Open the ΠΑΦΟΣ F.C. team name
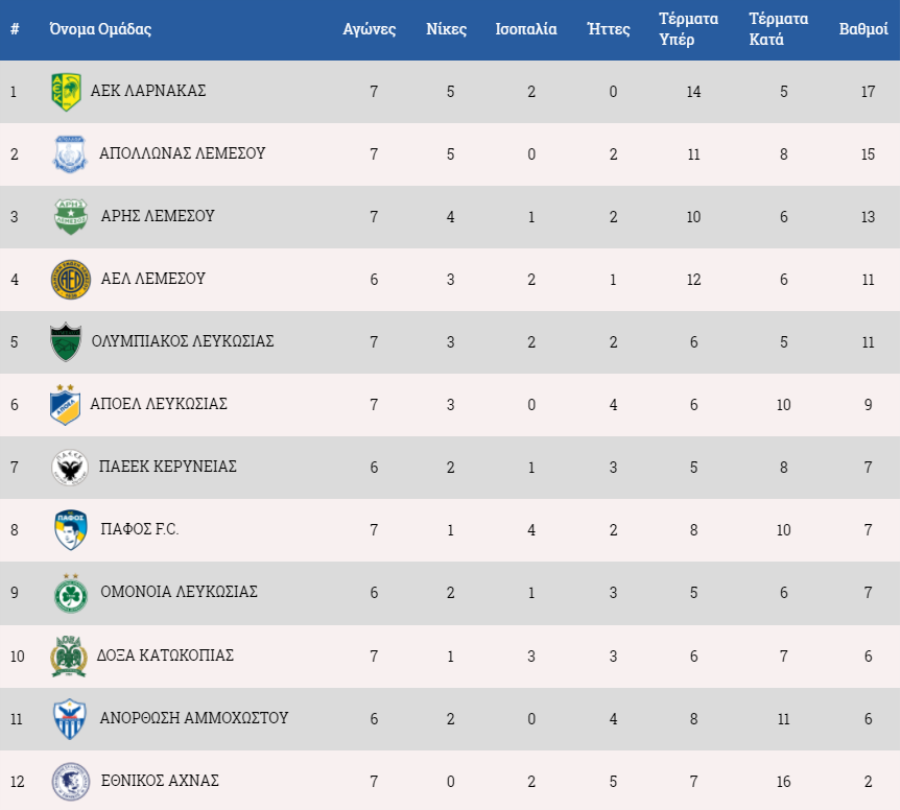Viewport: 900px width, 810px height. [139, 529]
